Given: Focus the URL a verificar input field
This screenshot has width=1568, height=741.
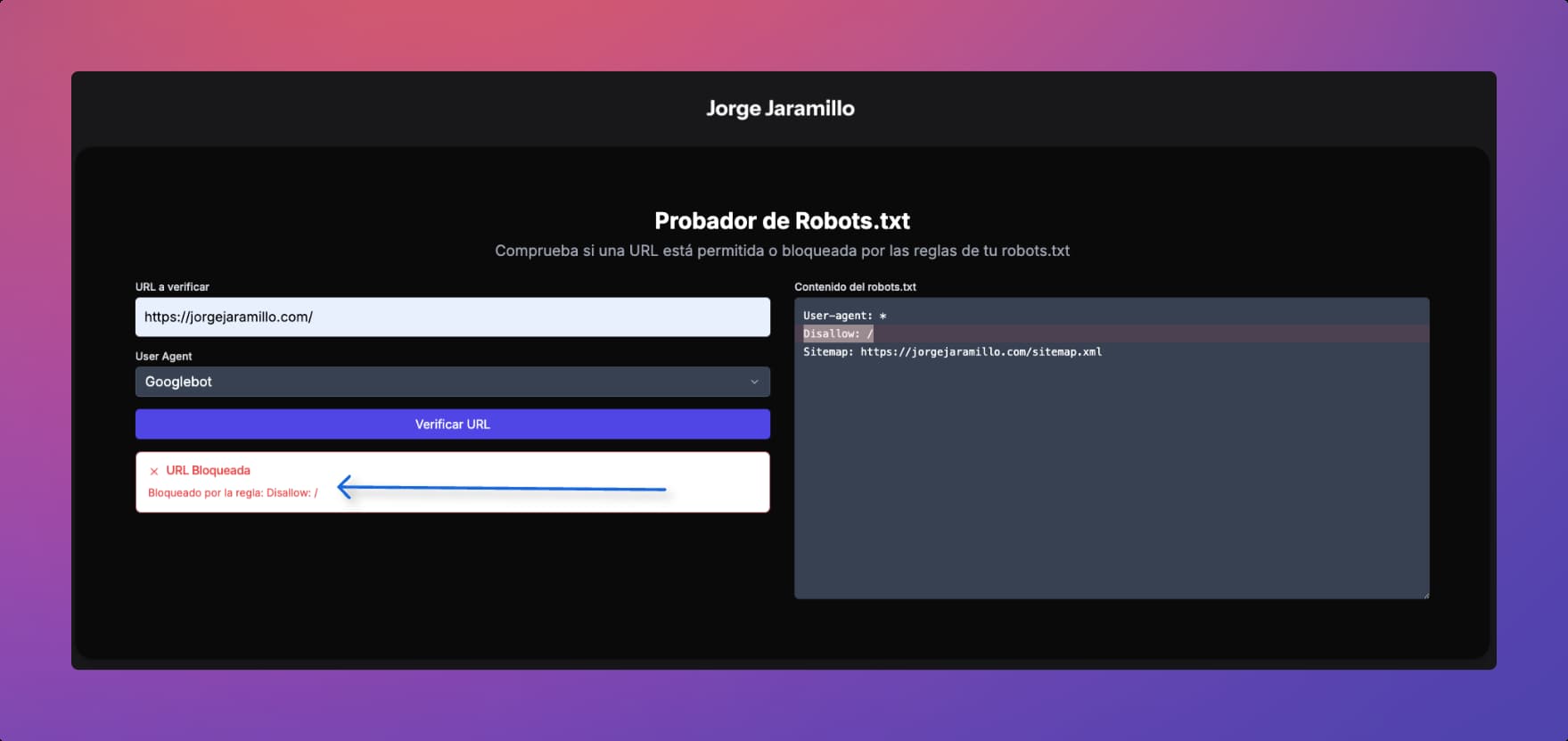Looking at the screenshot, I should coord(452,317).
